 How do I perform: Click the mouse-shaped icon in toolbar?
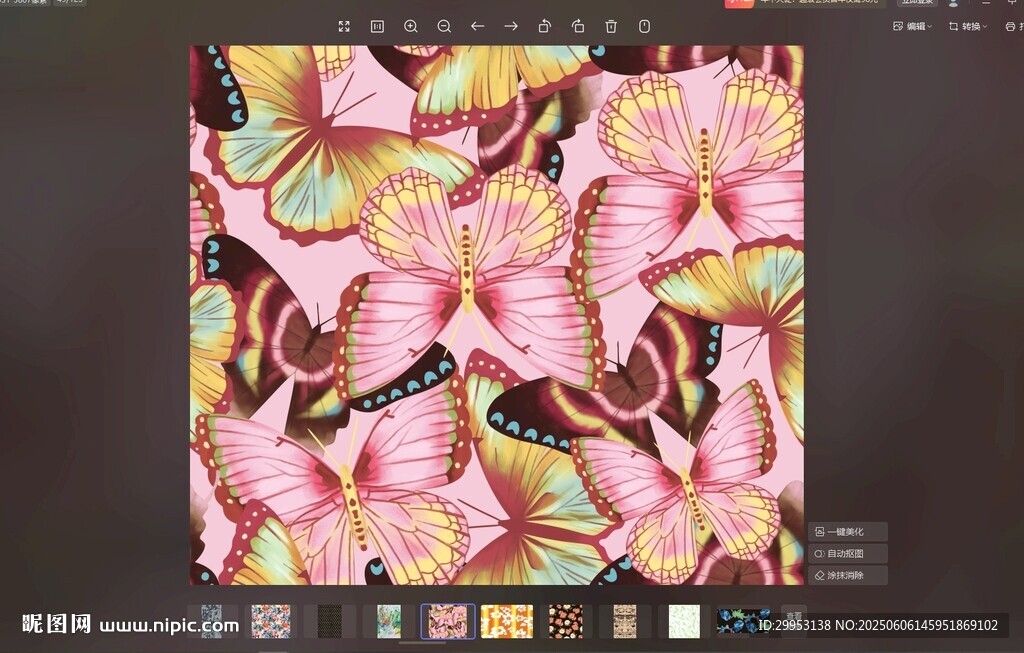(x=644, y=26)
